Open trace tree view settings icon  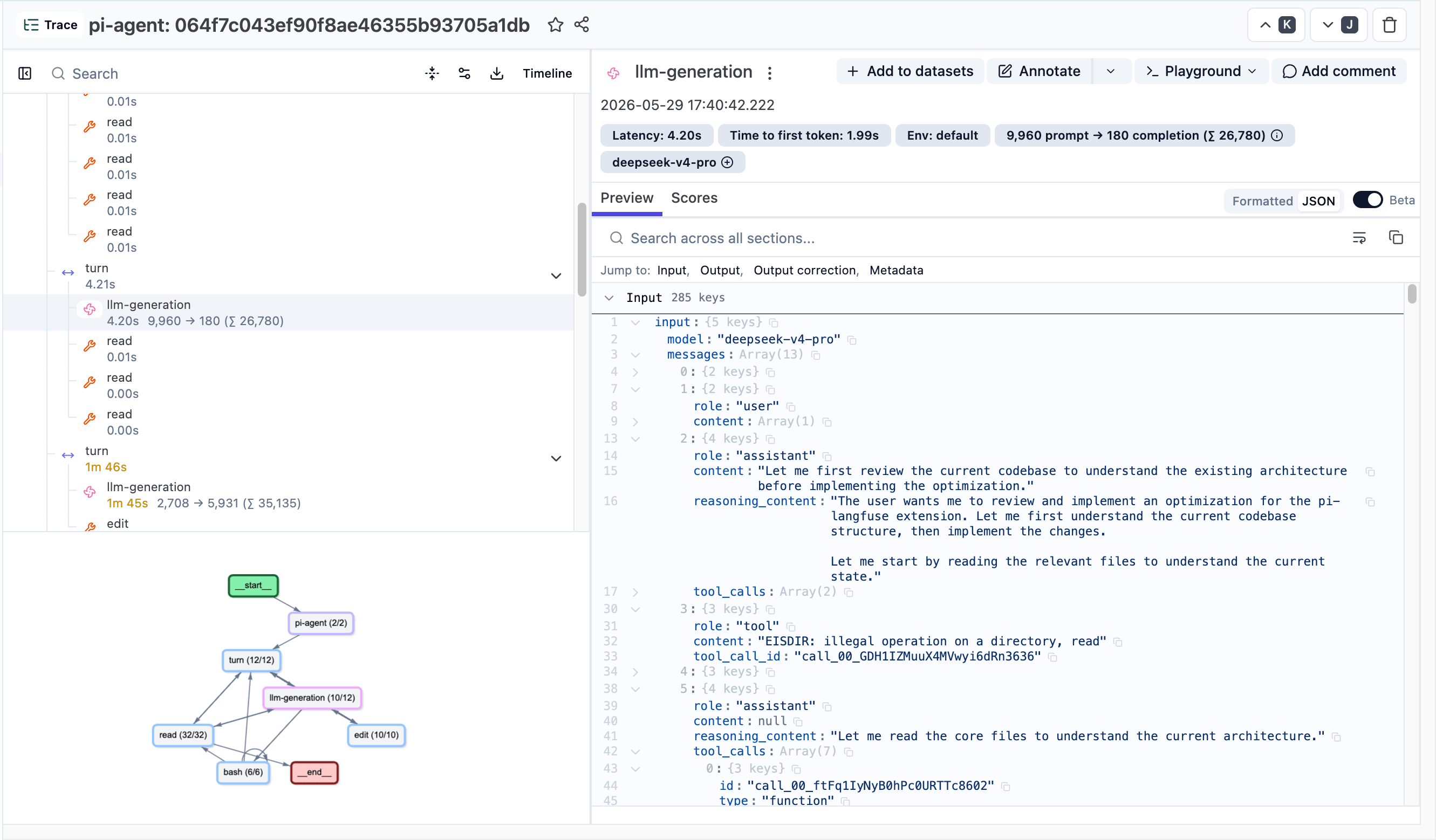point(464,73)
